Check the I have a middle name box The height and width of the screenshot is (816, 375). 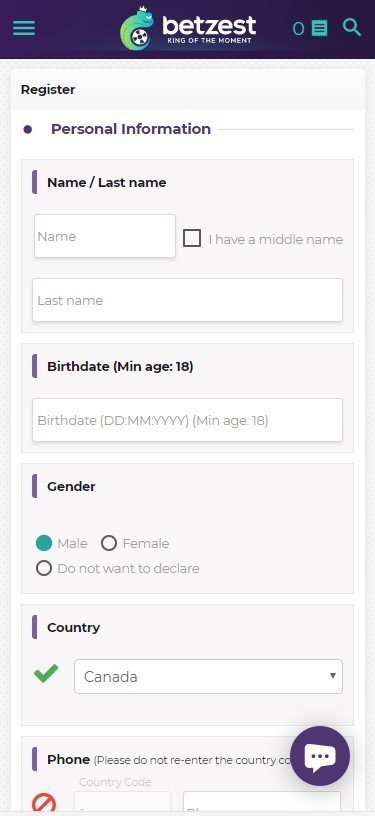click(192, 238)
